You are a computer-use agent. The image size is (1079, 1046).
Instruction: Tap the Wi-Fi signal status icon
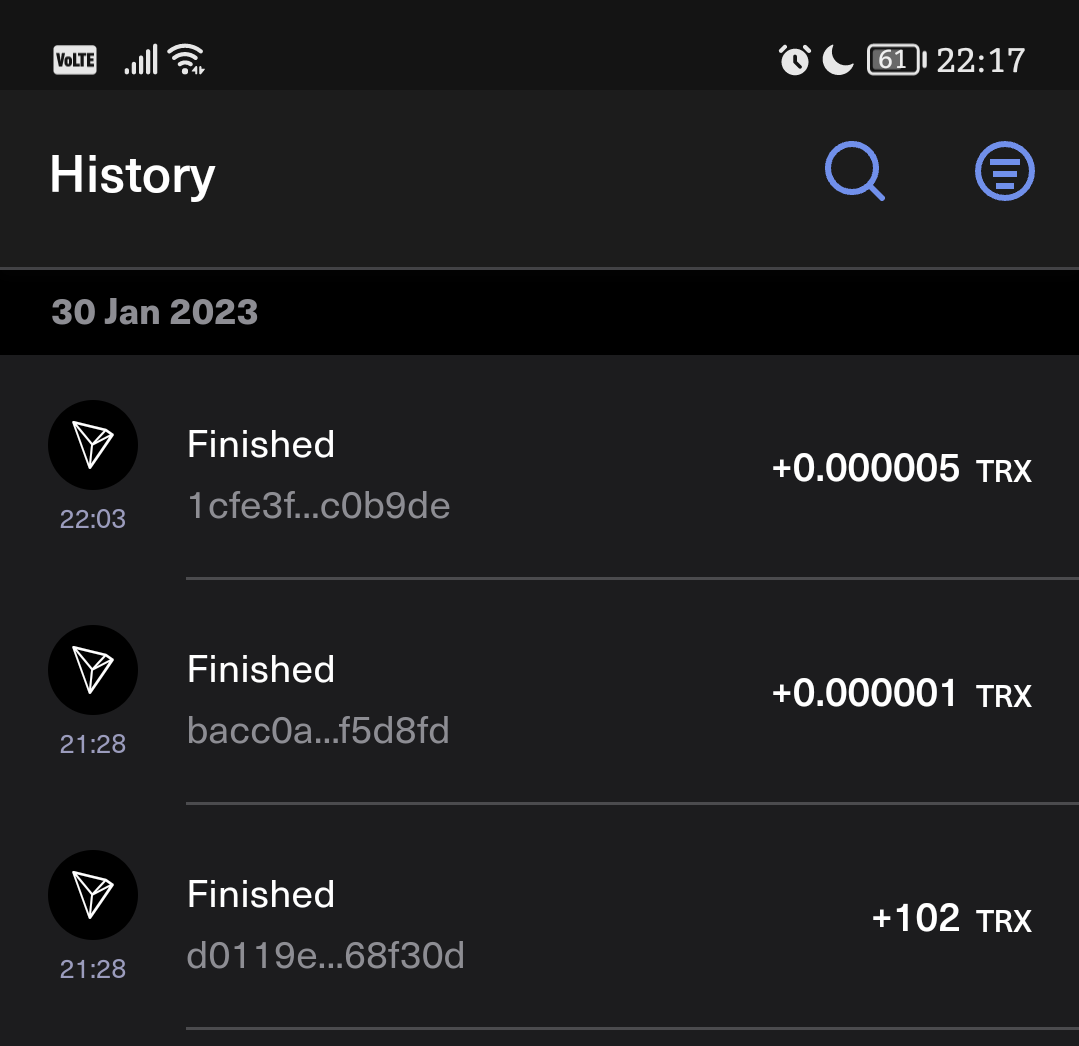coord(186,59)
